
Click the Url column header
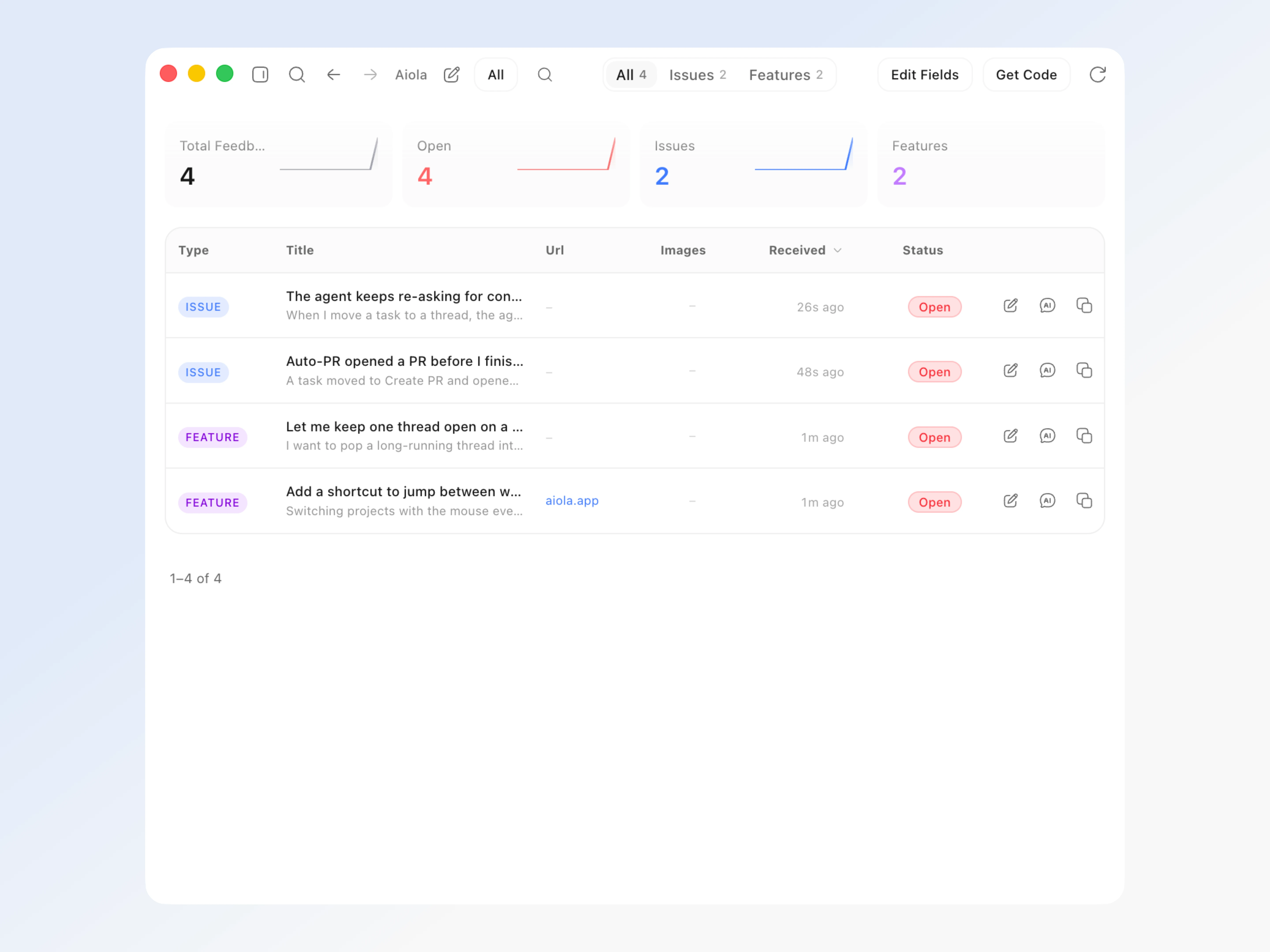[x=555, y=250]
